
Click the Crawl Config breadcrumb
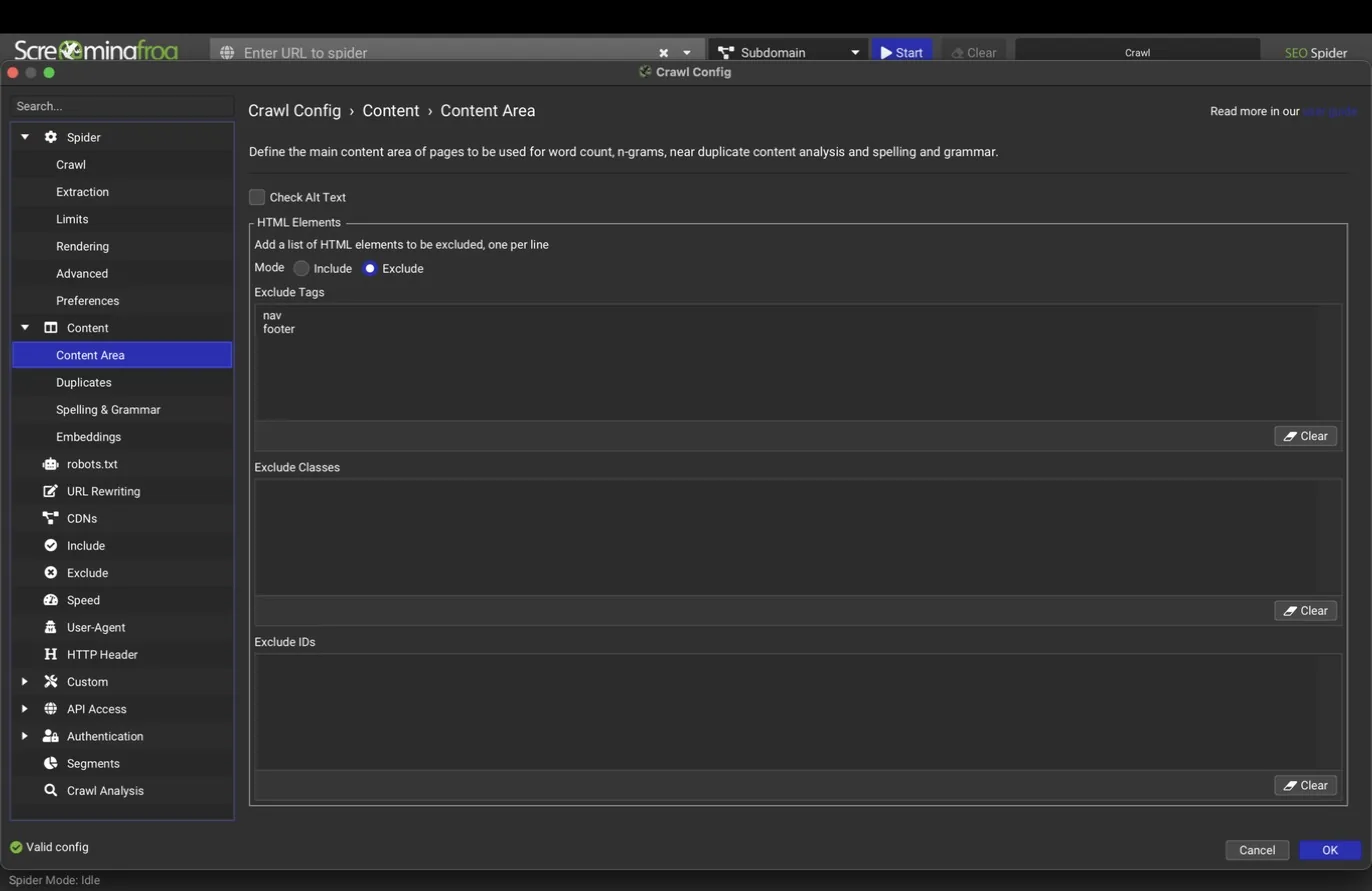(294, 111)
